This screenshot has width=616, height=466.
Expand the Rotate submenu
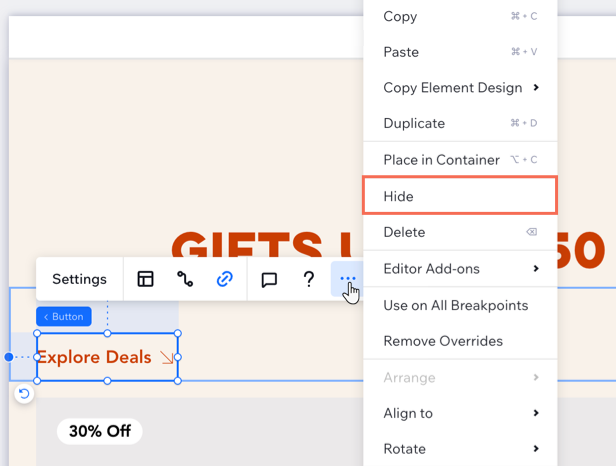460,449
